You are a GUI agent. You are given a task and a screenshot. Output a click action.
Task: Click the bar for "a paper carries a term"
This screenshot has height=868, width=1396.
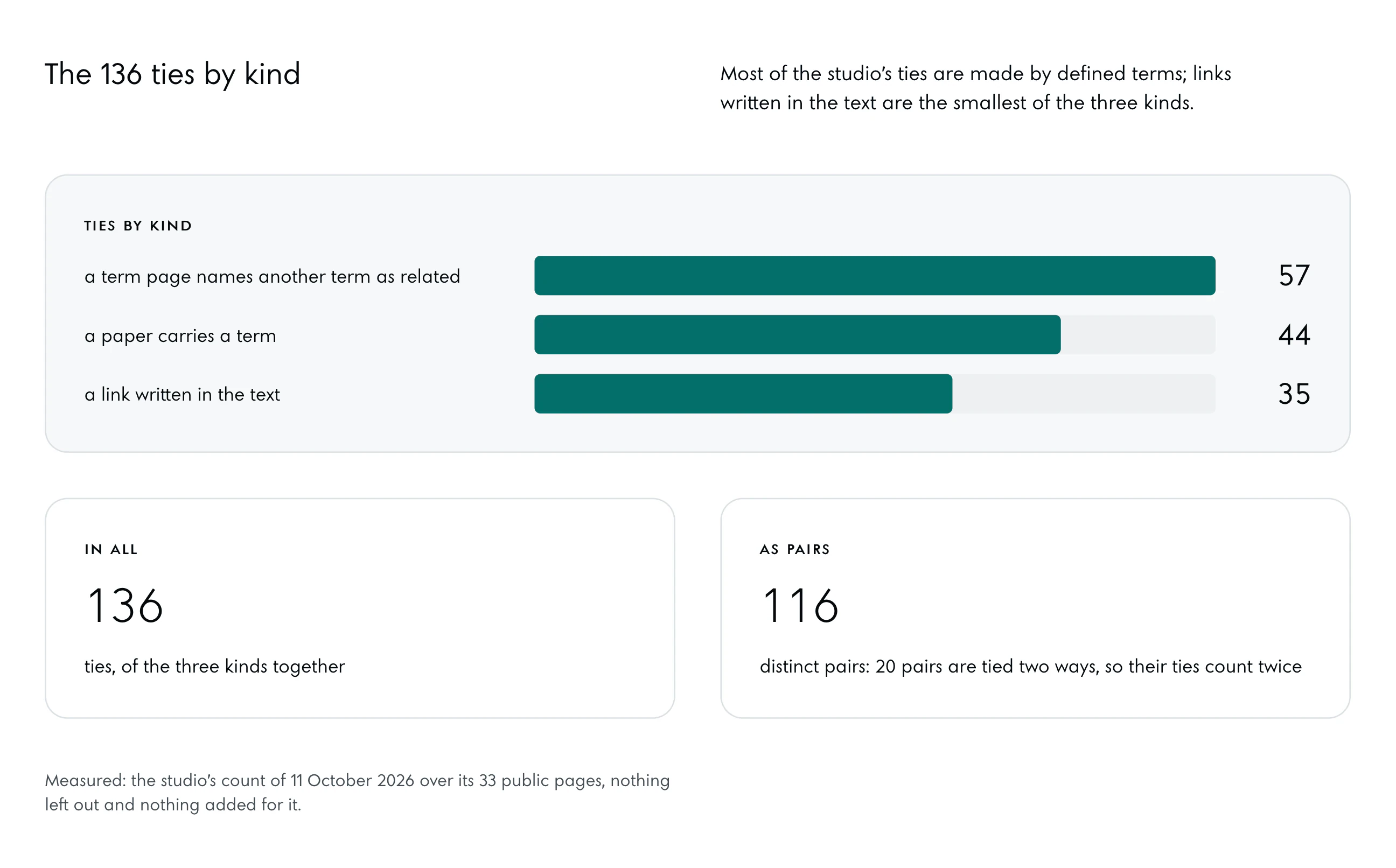click(797, 335)
